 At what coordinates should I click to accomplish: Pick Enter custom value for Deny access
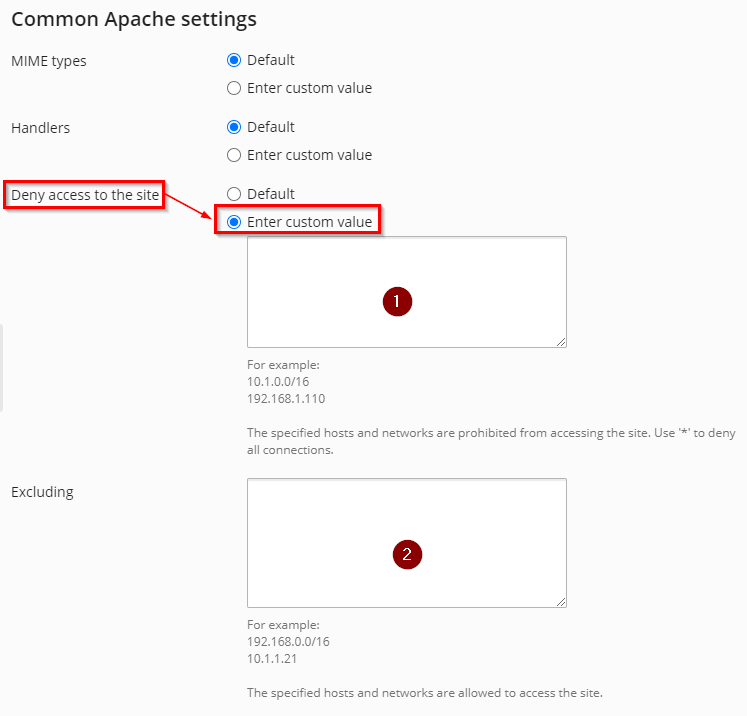click(x=234, y=222)
